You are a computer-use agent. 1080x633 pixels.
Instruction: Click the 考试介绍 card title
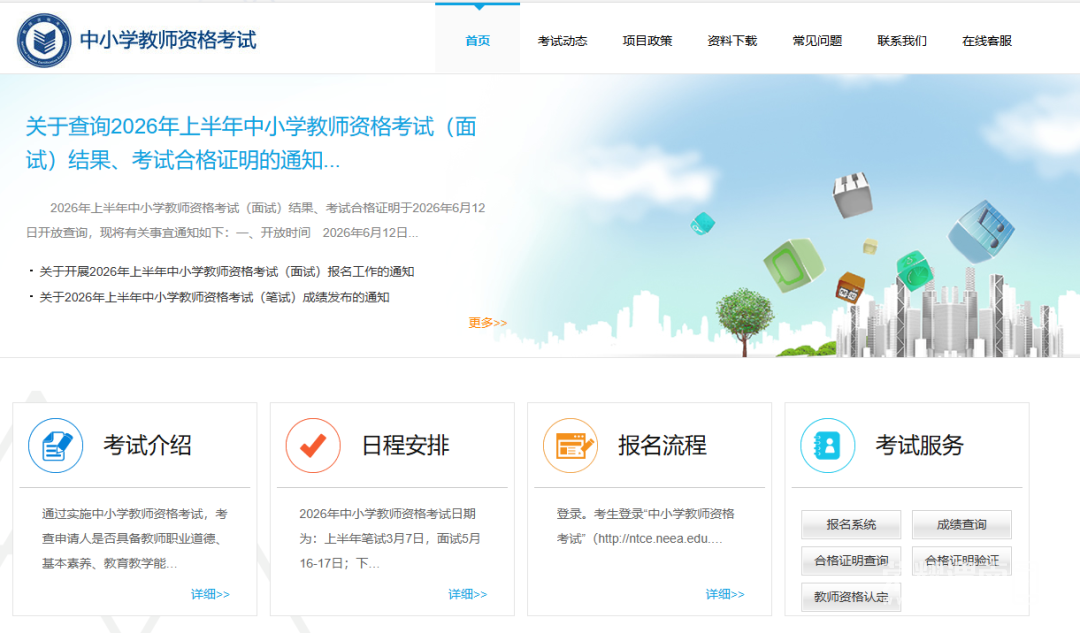pyautogui.click(x=147, y=446)
